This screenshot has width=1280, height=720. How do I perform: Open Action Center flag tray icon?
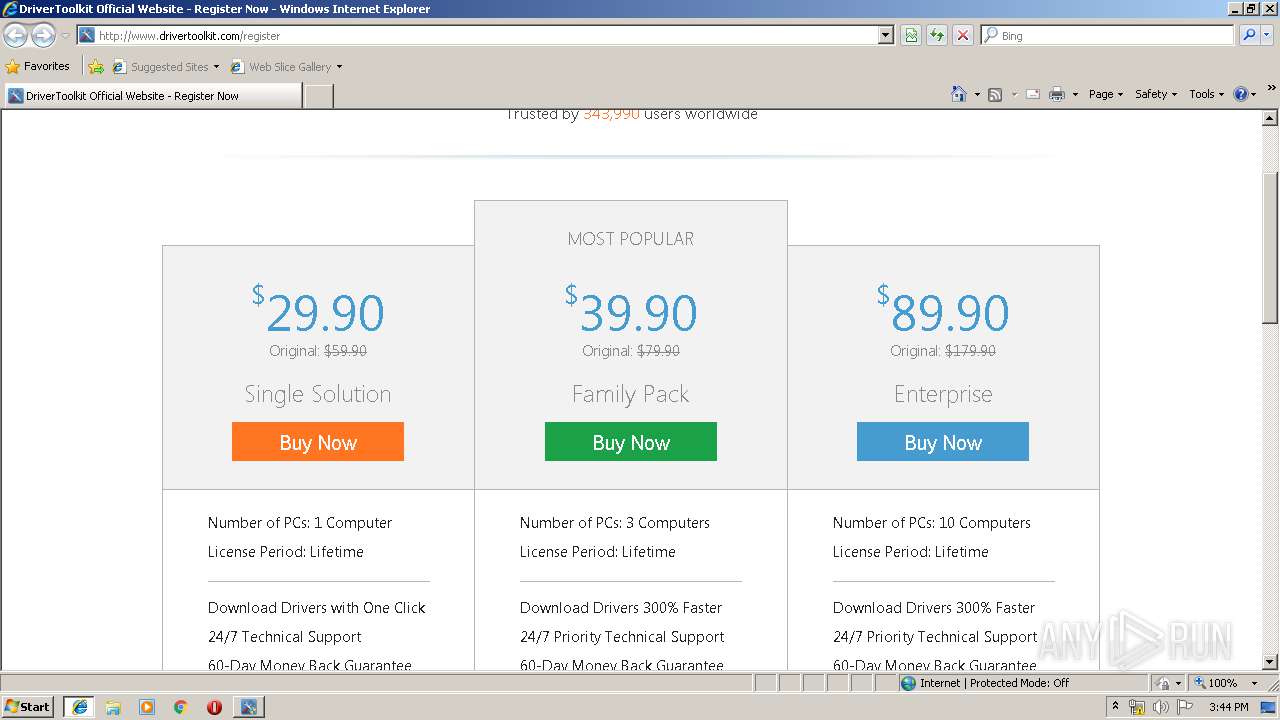click(x=1184, y=707)
